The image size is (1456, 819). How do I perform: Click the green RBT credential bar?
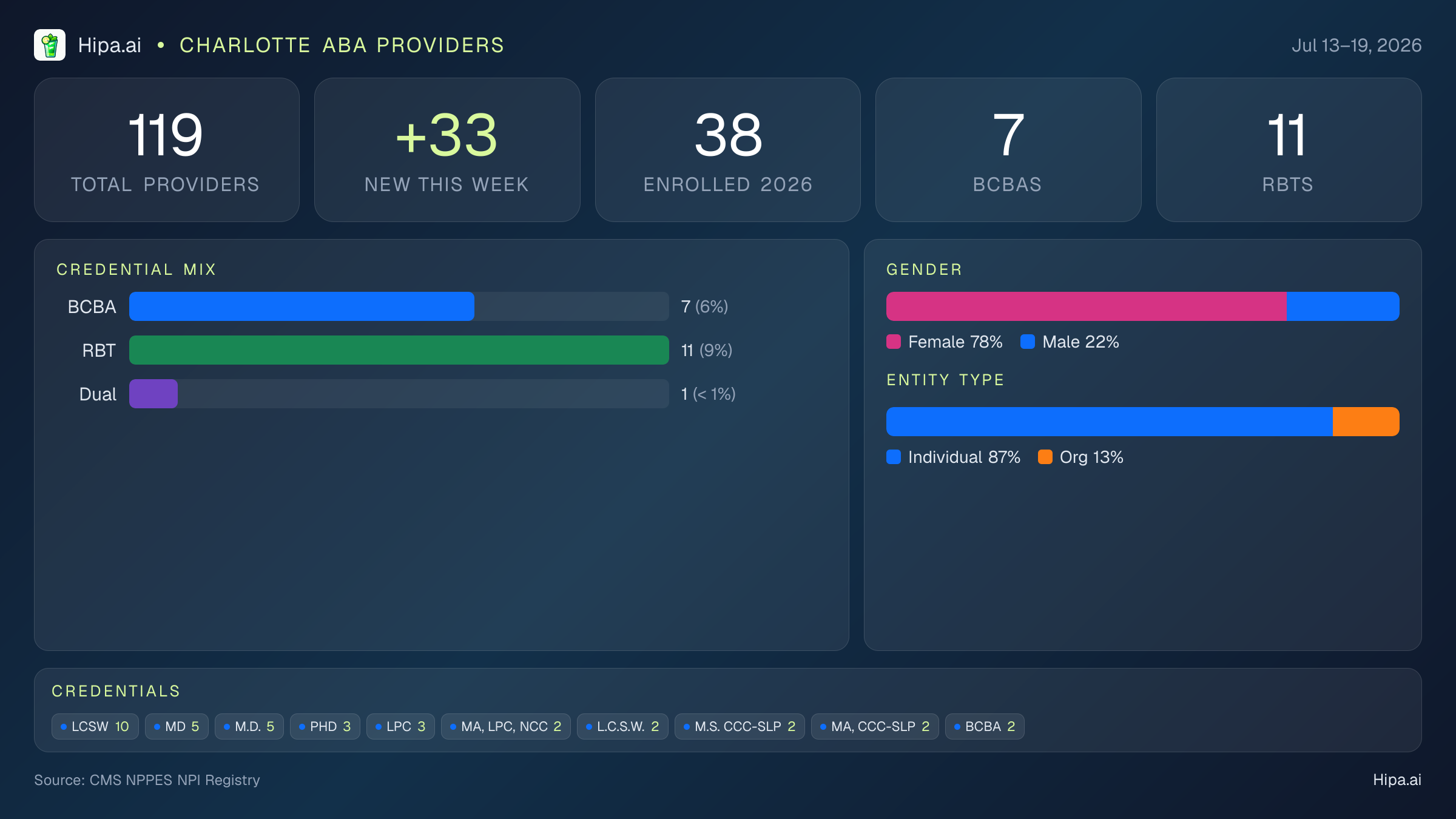point(399,350)
